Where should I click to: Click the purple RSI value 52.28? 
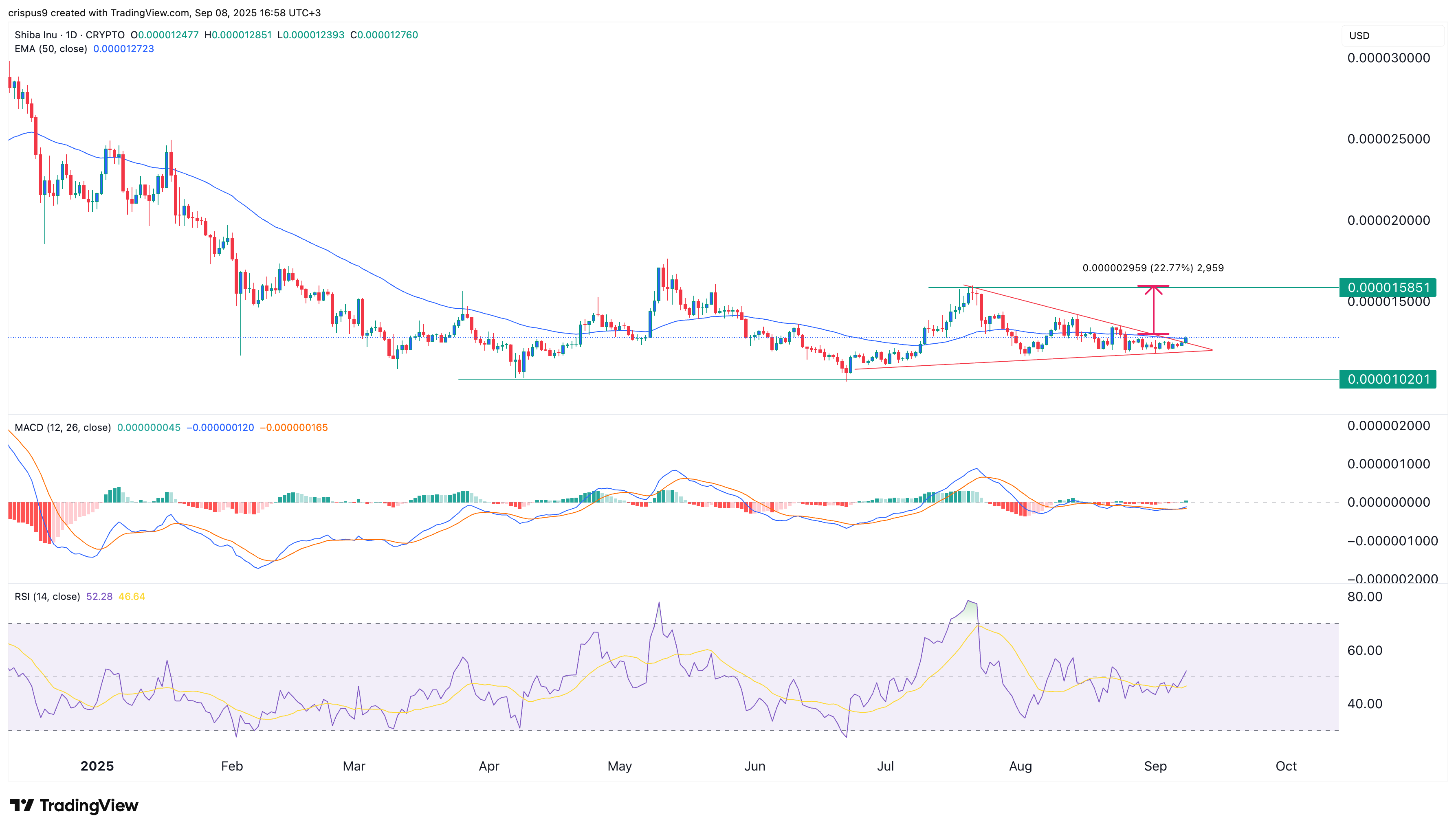pos(99,596)
